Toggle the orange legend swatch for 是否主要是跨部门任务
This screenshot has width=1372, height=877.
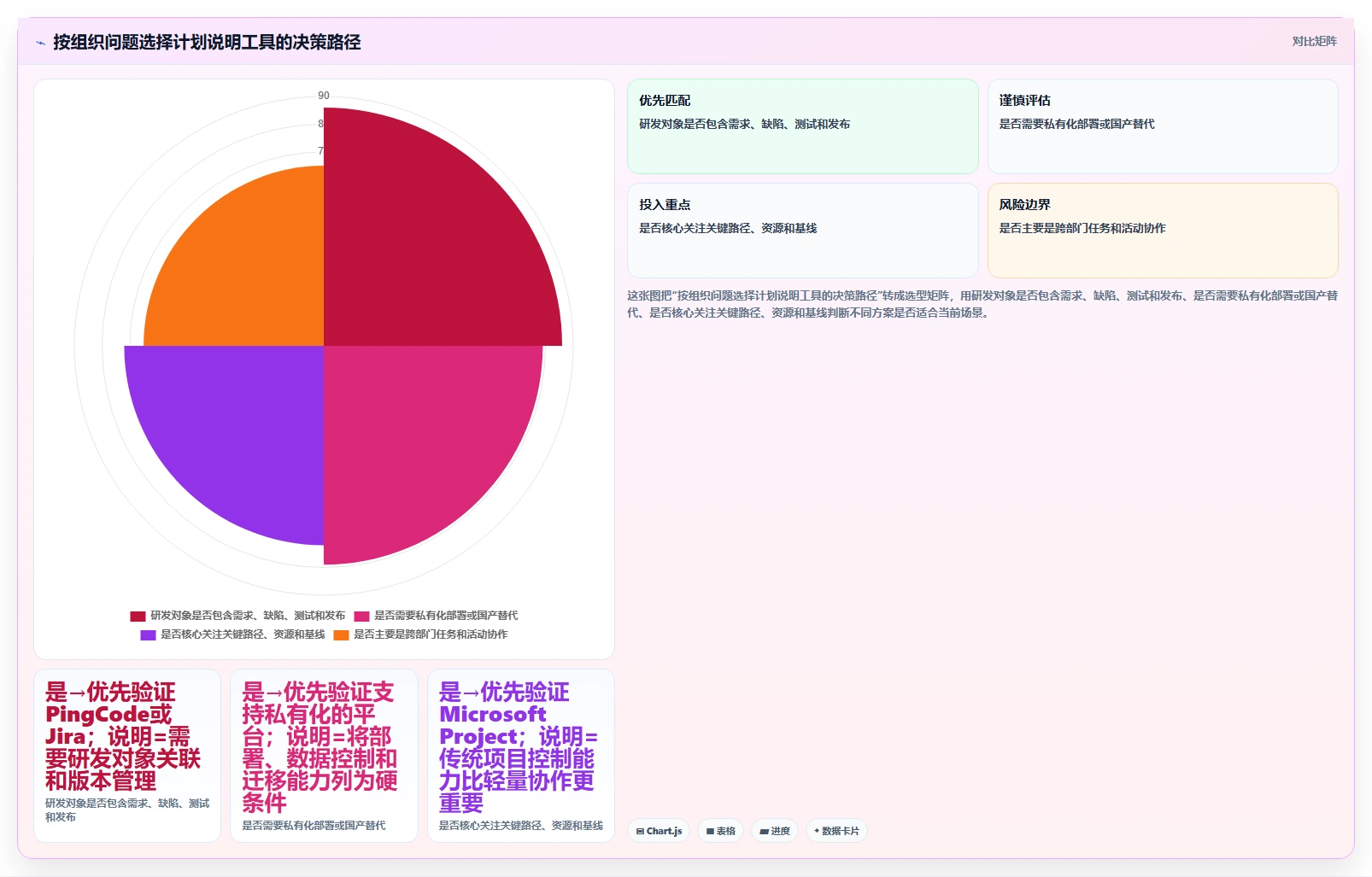point(341,634)
